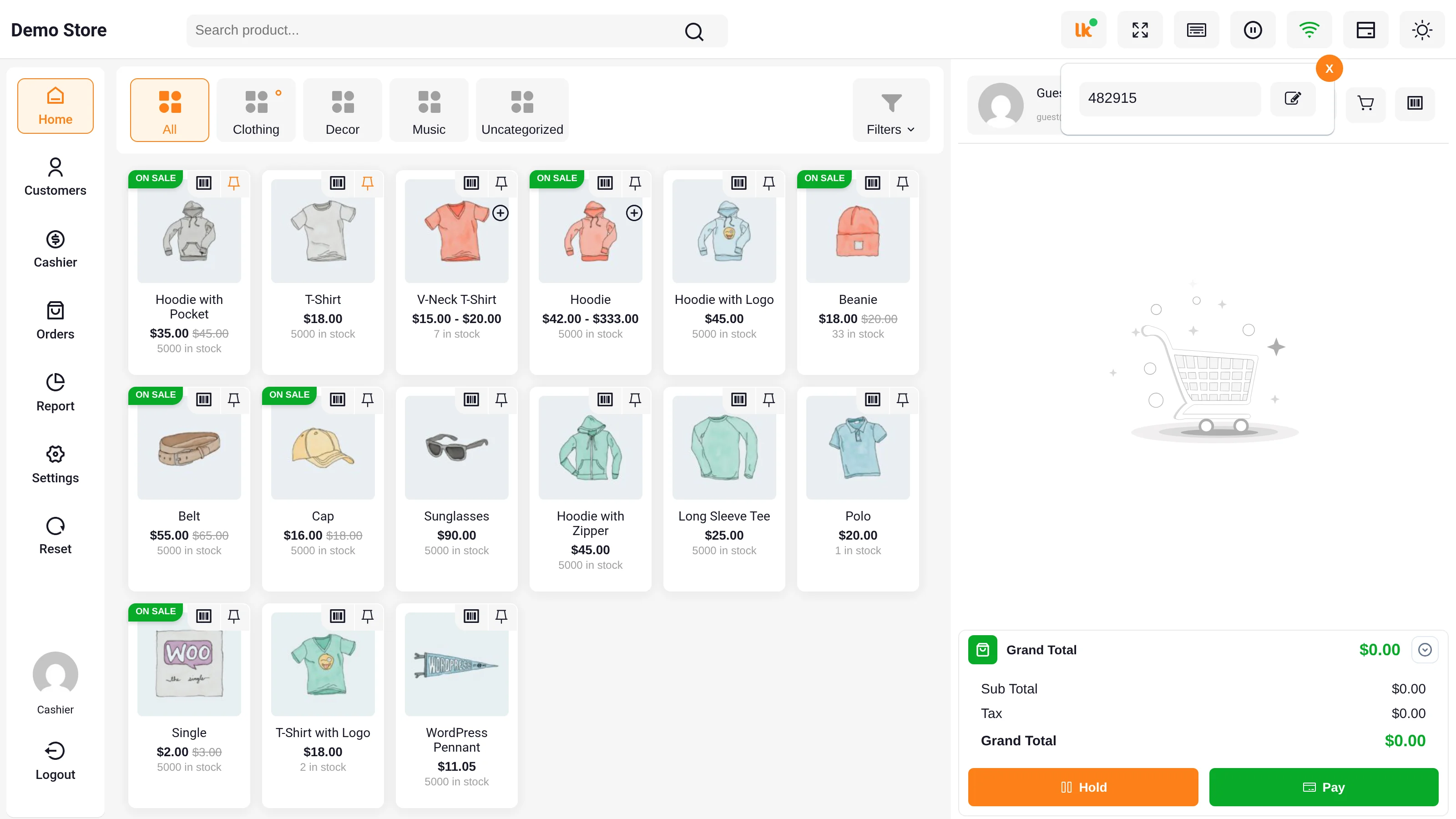The height and width of the screenshot is (819, 1456).
Task: Show barcode for WordPress Pennant
Action: (x=471, y=616)
